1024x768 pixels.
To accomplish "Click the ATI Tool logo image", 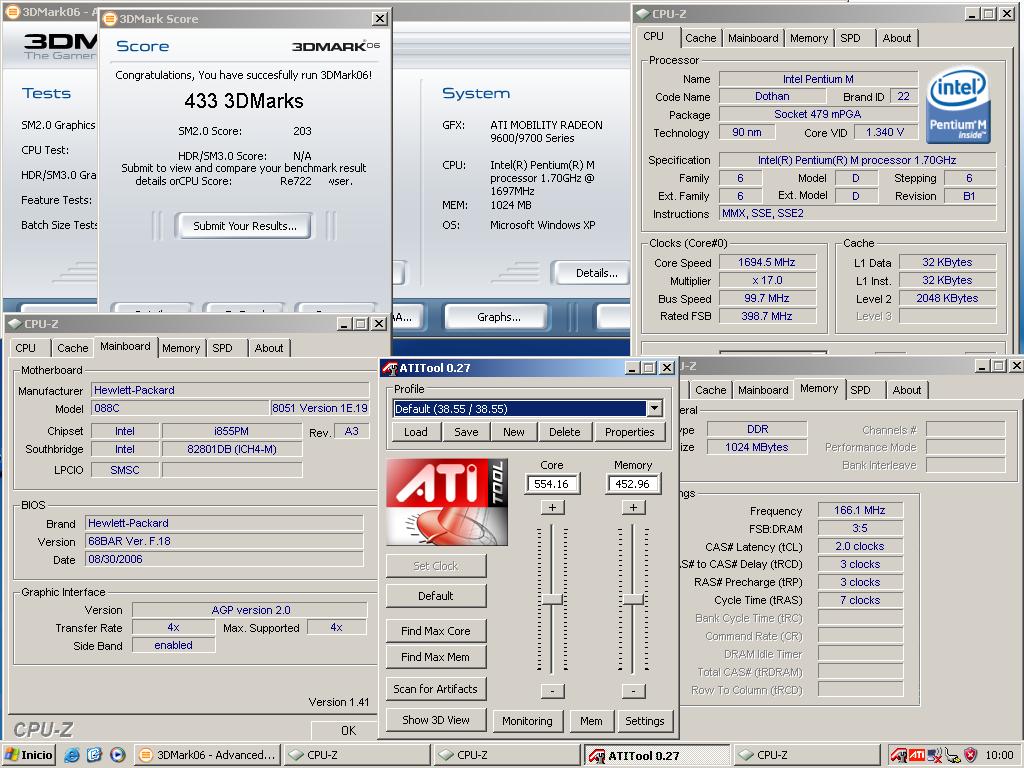I will coord(447,502).
